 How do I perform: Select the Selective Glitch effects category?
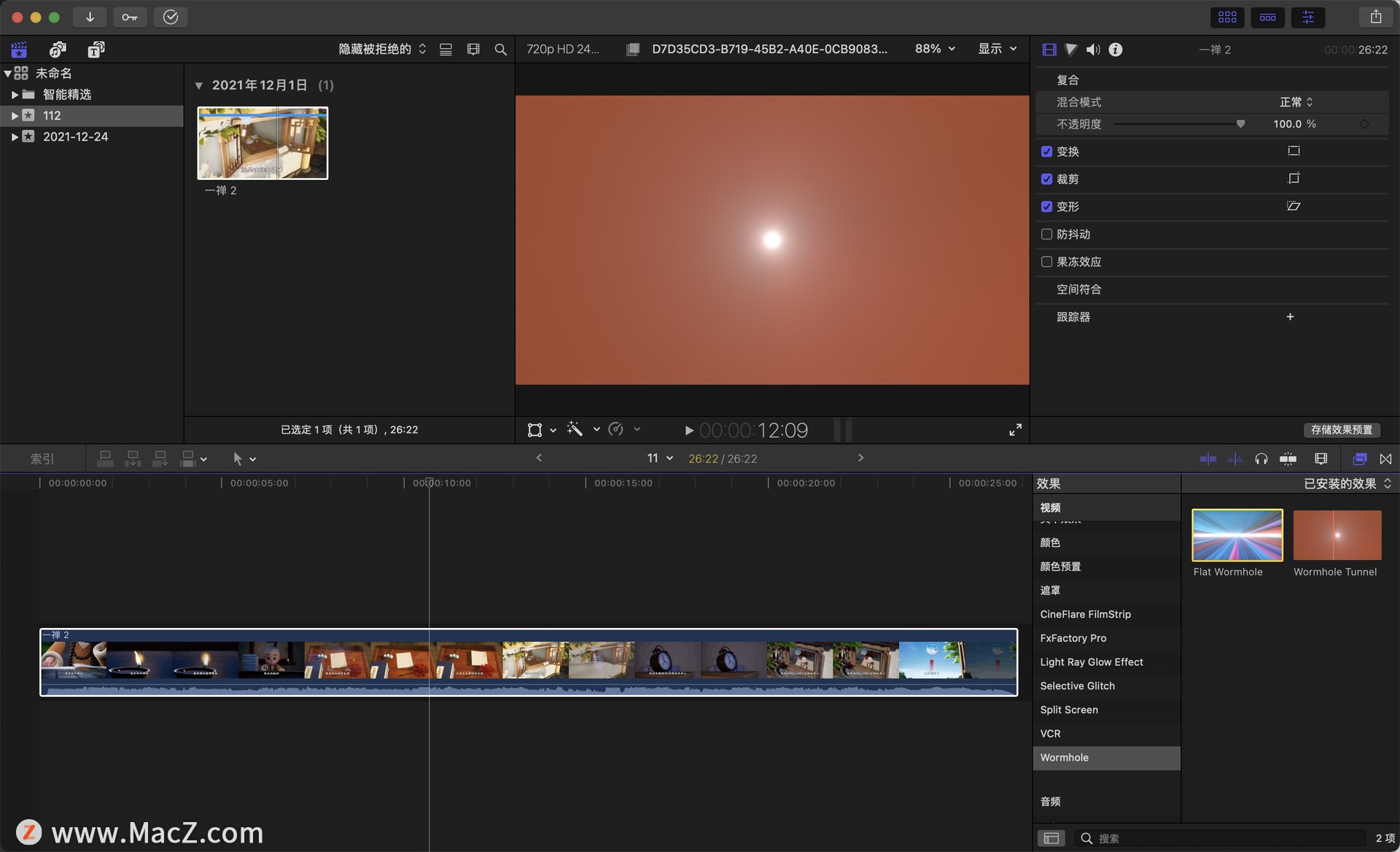coord(1077,686)
